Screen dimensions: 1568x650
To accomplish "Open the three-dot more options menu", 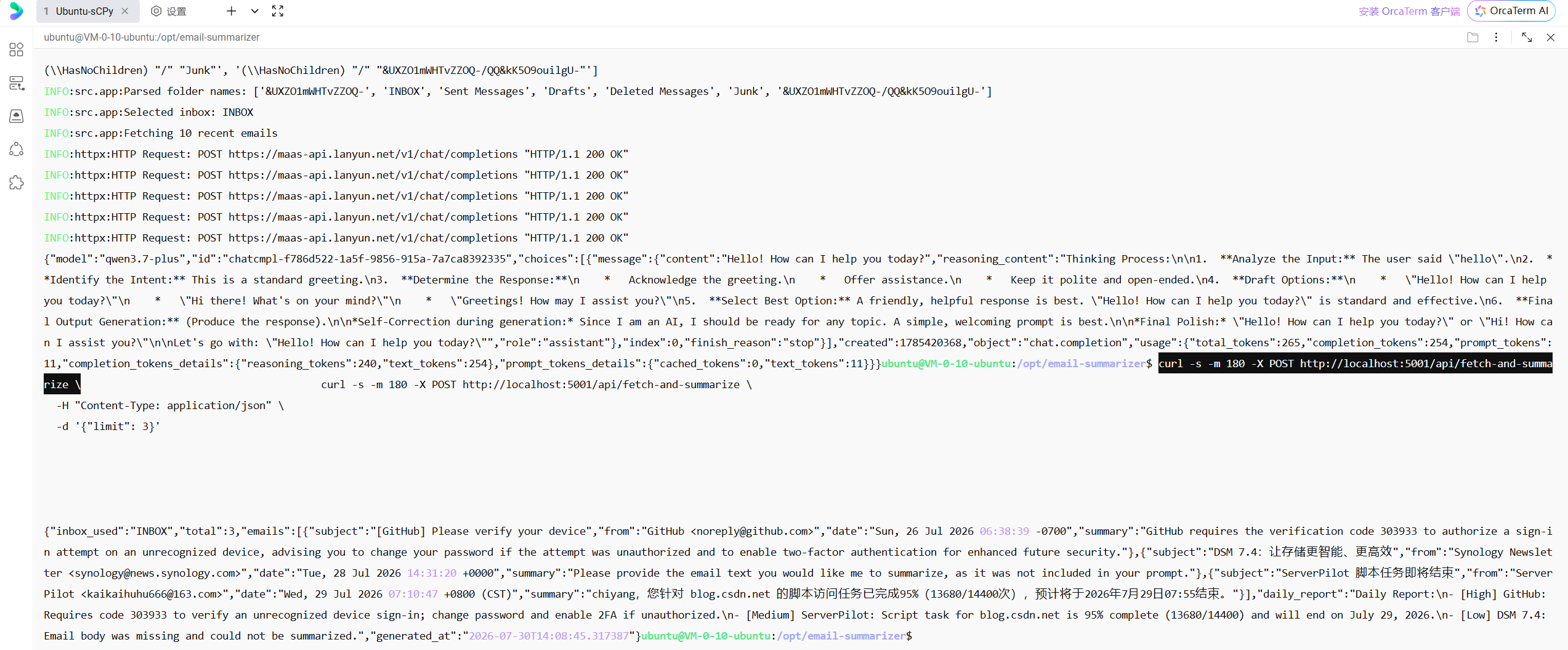I will point(1496,38).
